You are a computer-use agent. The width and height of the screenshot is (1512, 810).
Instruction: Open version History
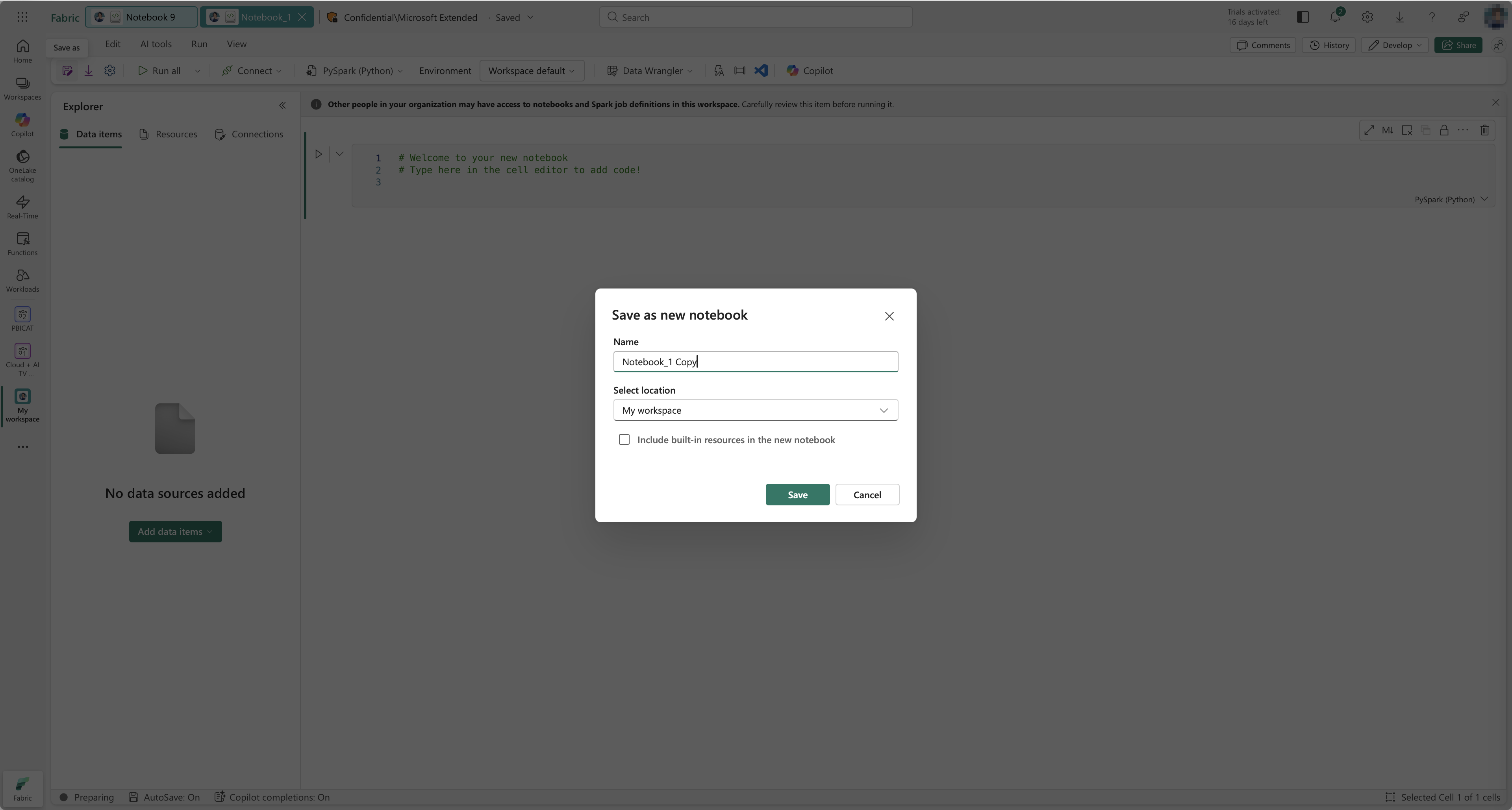[x=1329, y=45]
